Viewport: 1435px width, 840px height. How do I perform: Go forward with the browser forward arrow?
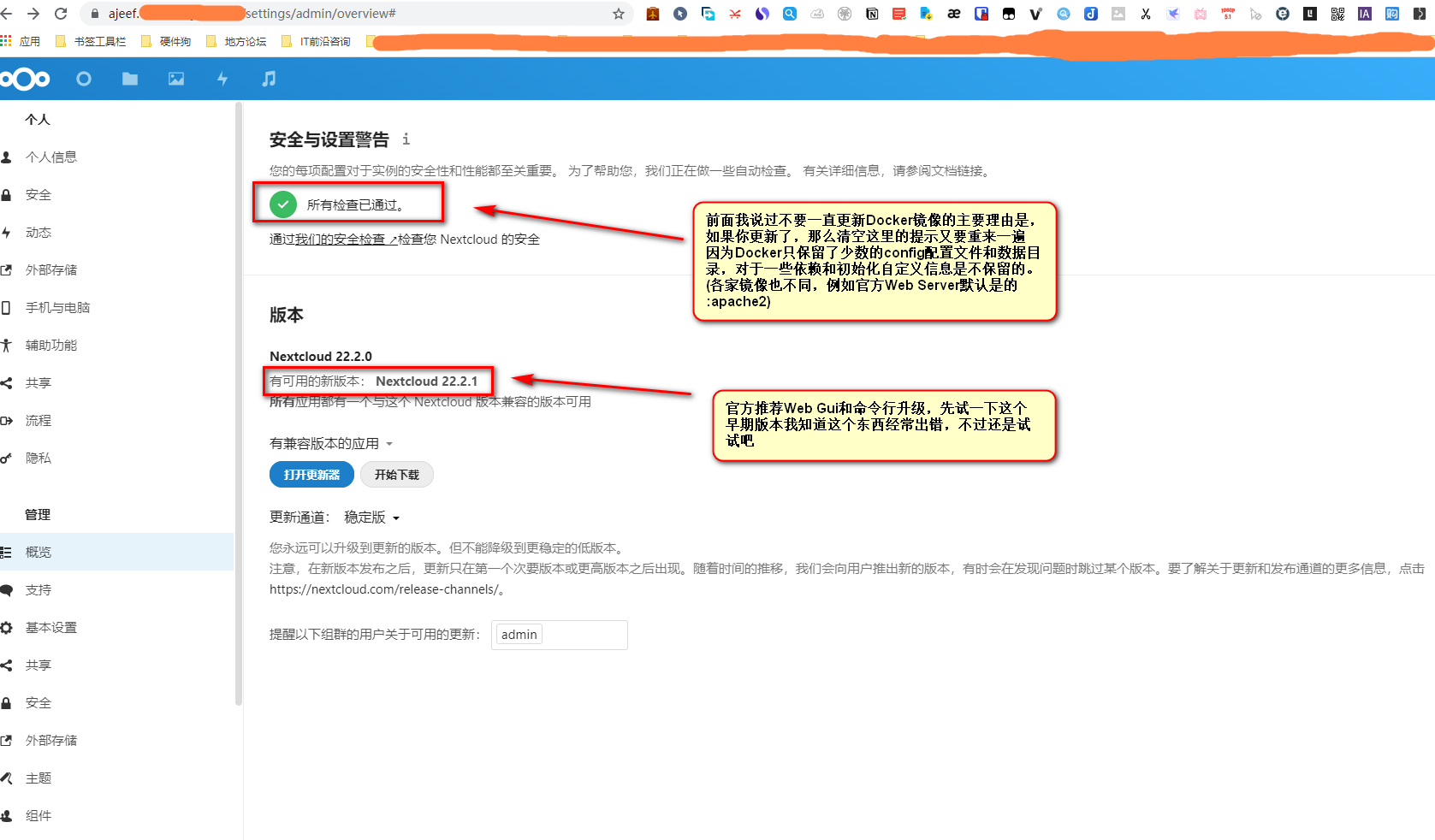click(x=33, y=14)
